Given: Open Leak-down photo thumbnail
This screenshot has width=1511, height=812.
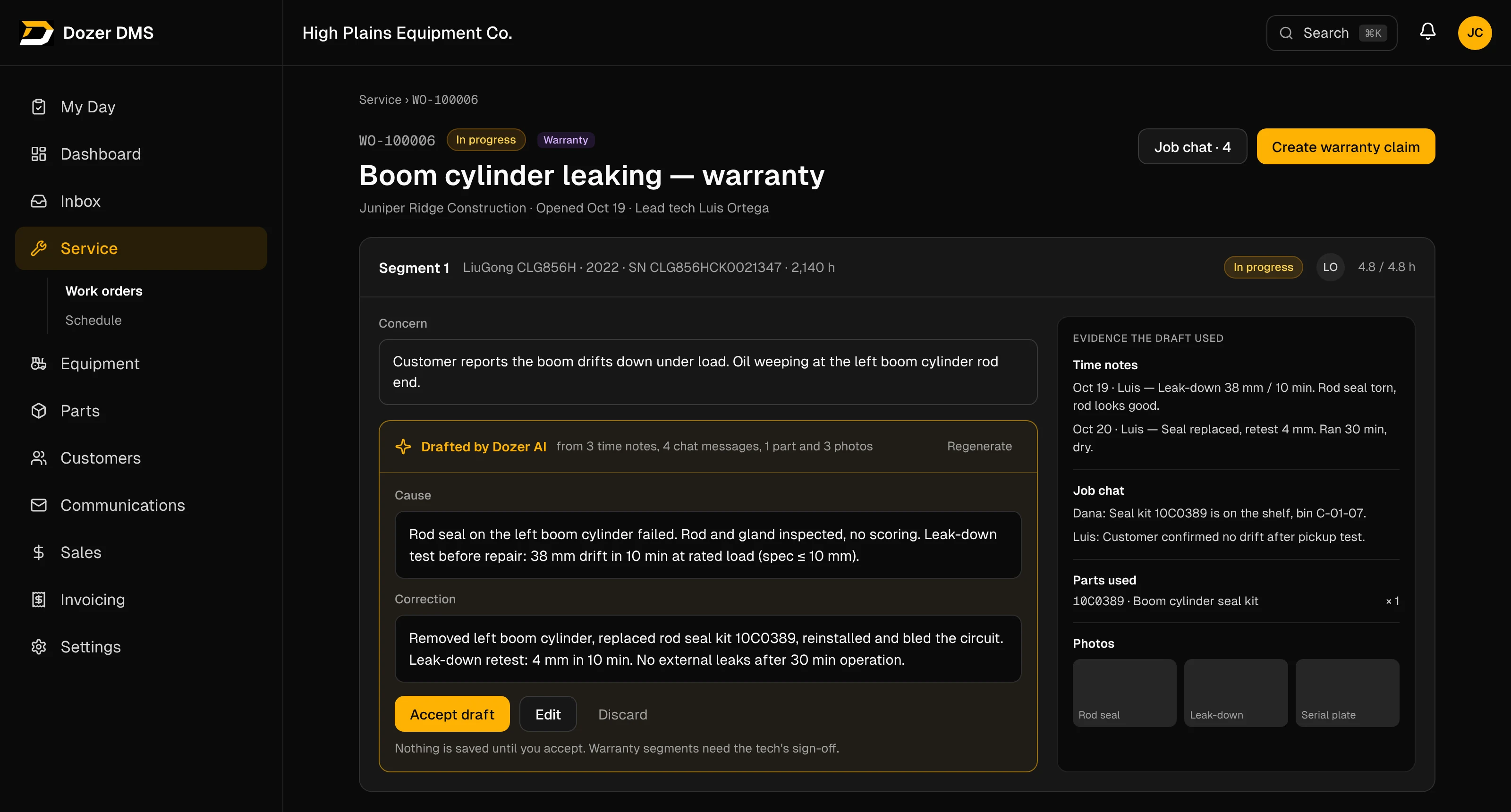Looking at the screenshot, I should (x=1236, y=693).
